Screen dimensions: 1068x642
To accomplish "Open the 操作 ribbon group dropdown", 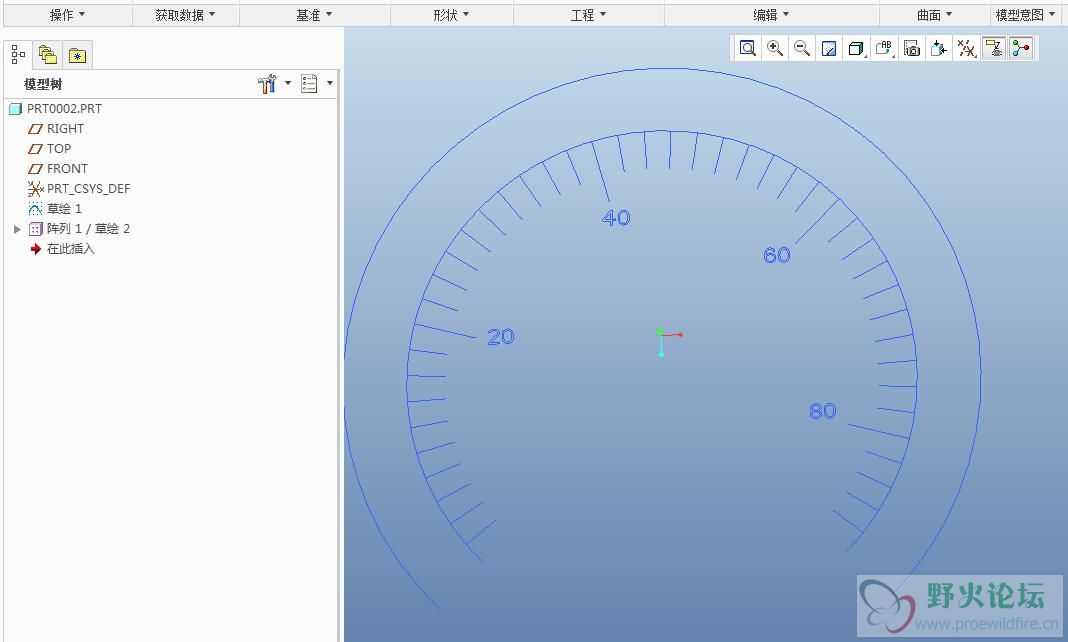I will click(67, 15).
